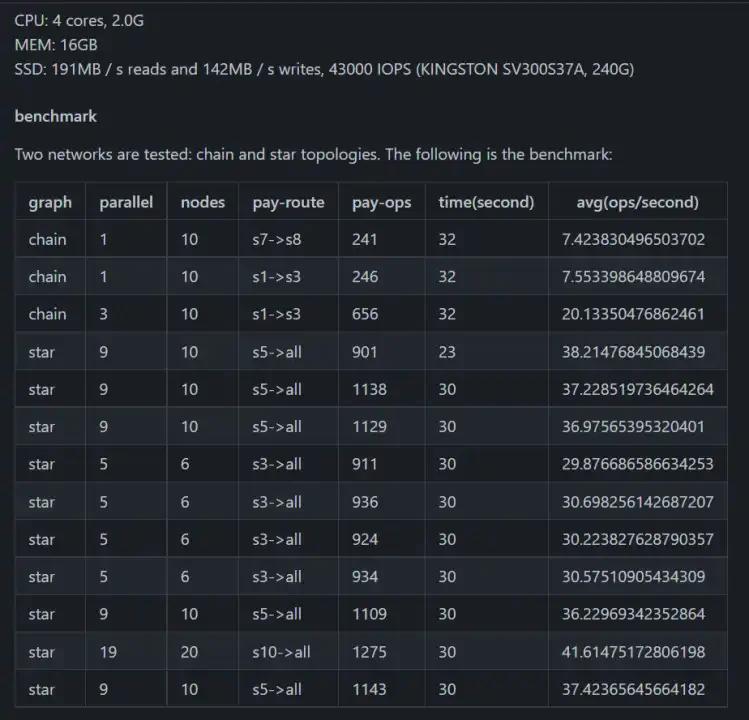Select the 'CPU: 4 cores, 2.0G' line

[x=79, y=20]
